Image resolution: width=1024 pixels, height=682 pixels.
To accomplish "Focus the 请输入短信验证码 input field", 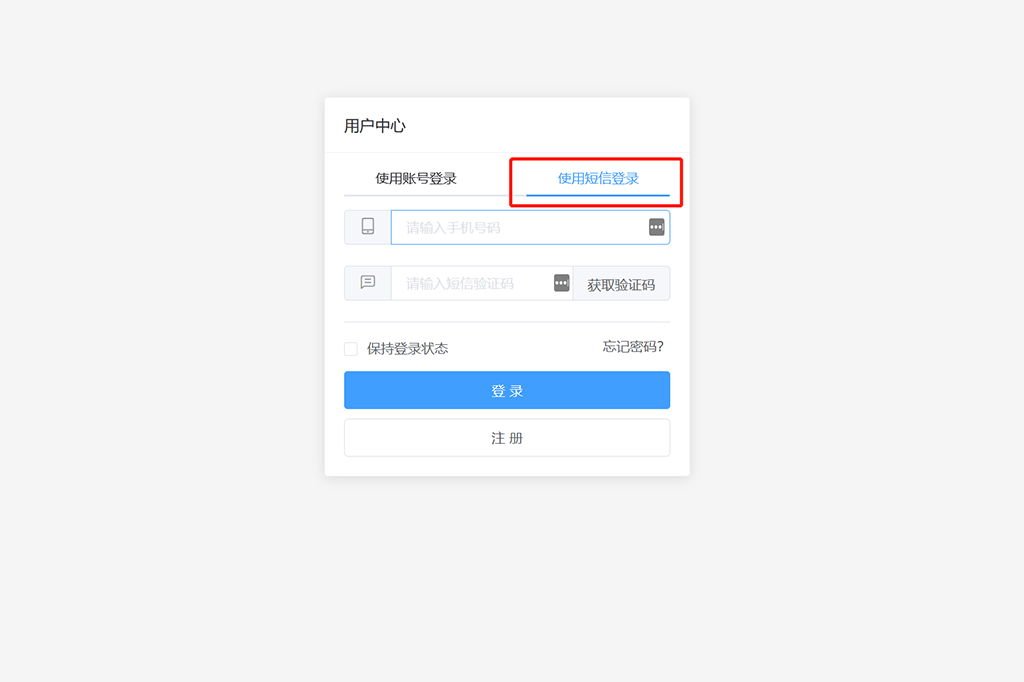I will point(482,283).
